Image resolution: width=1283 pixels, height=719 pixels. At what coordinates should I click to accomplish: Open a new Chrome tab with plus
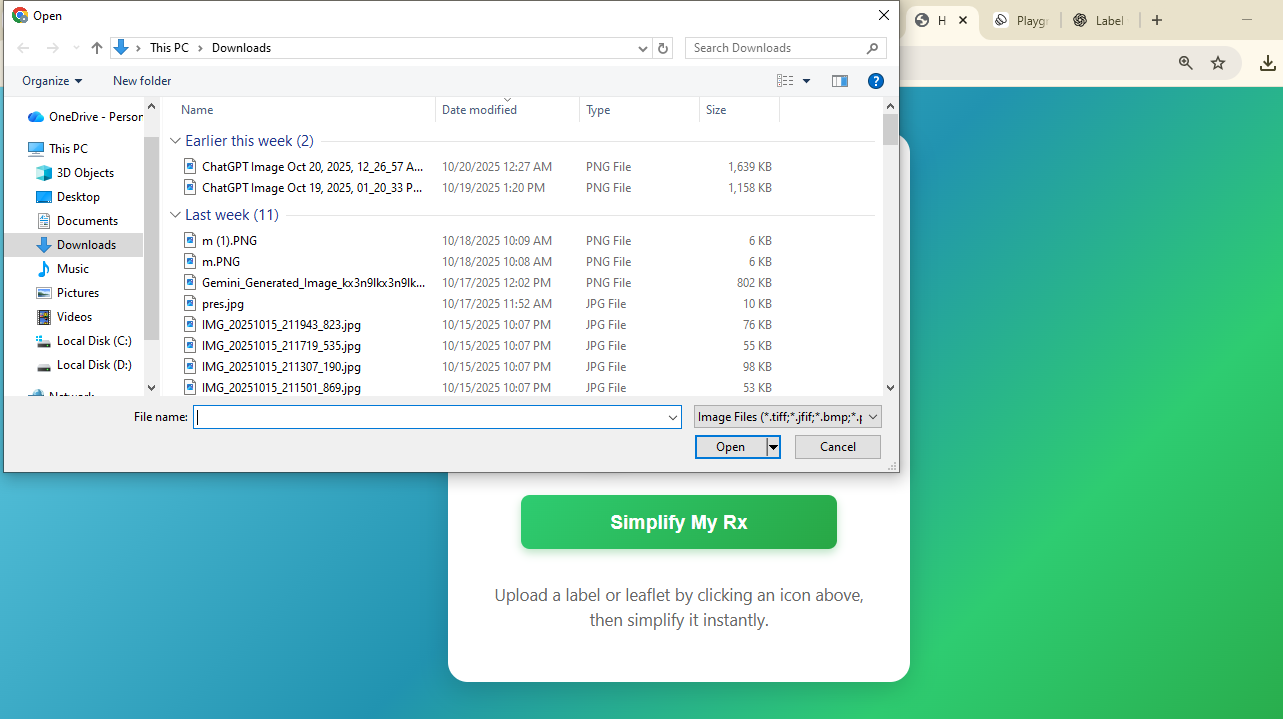pyautogui.click(x=1157, y=20)
